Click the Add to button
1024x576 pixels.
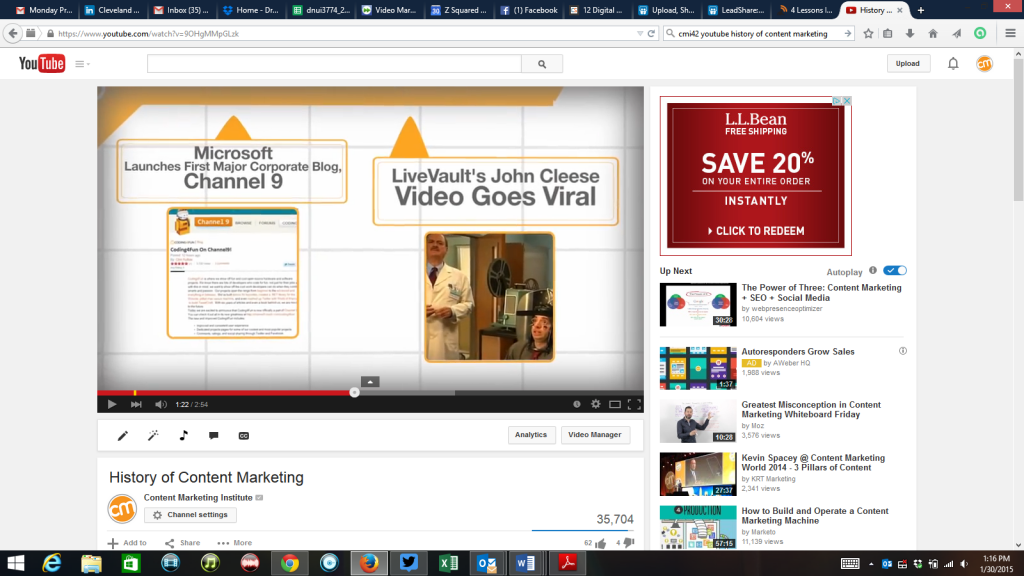click(x=127, y=543)
